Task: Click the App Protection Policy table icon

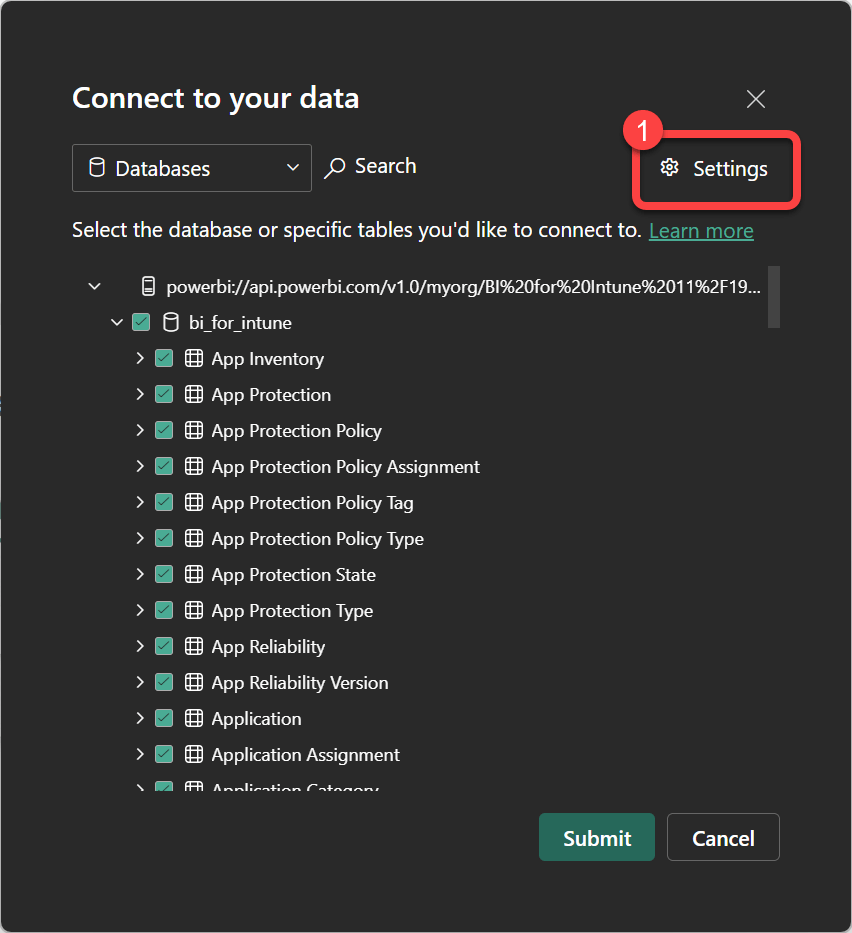Action: [193, 430]
